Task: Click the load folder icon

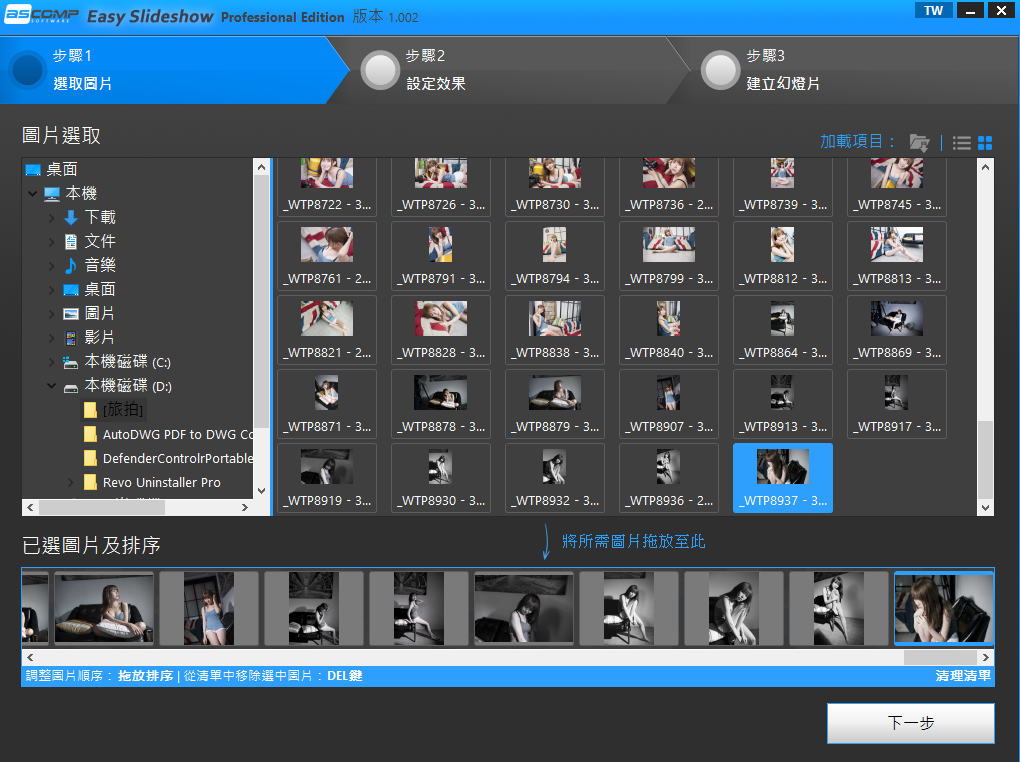Action: (919, 143)
